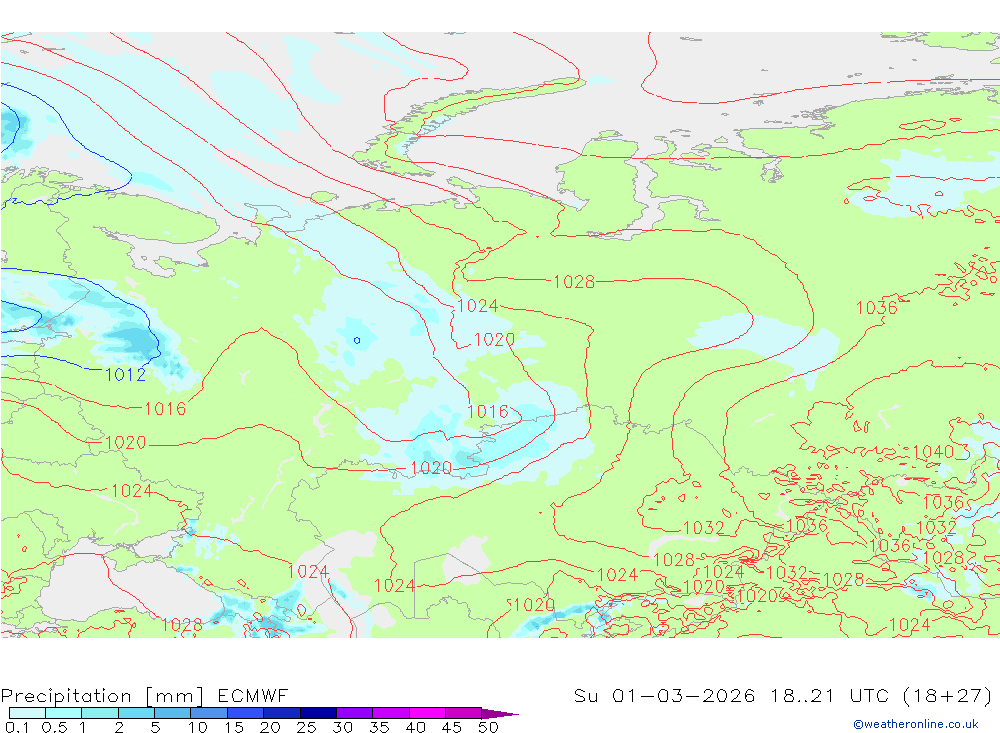
Task: Pick the 35–40 mm legend color
Action: 391,713
